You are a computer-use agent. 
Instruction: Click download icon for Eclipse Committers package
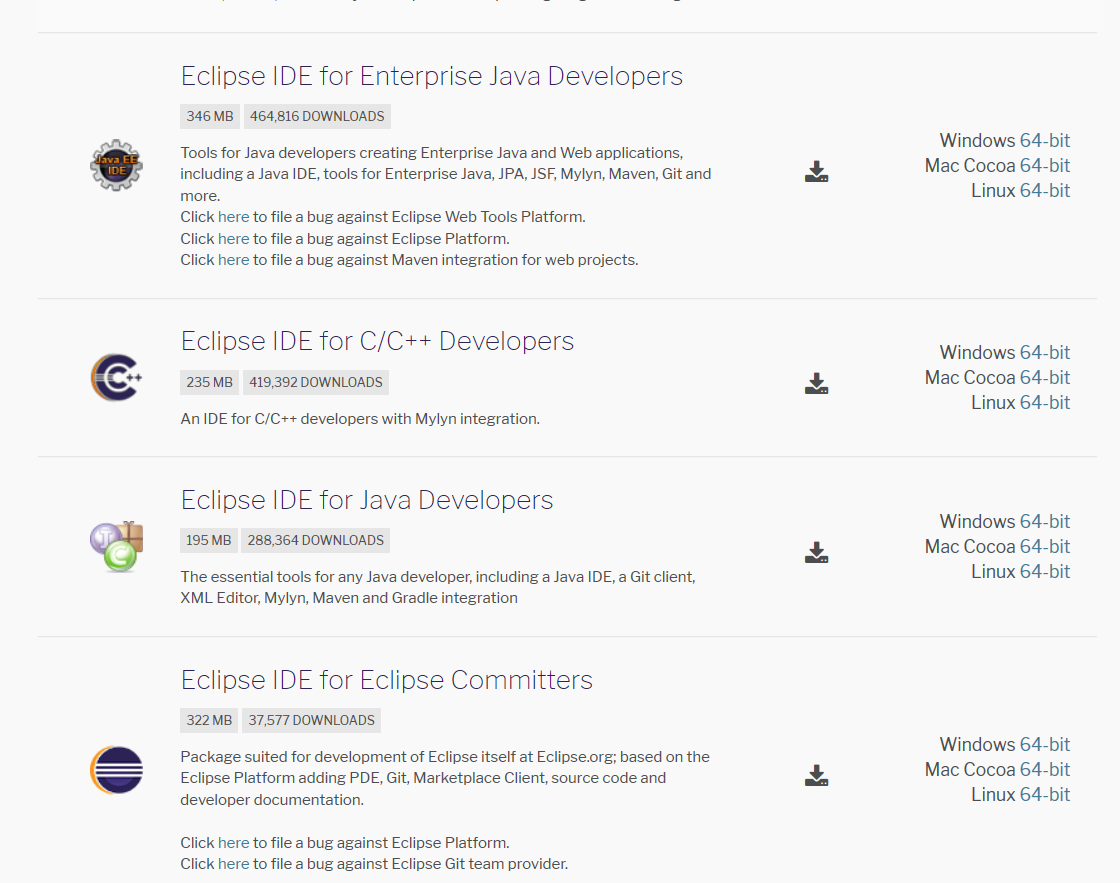(816, 775)
